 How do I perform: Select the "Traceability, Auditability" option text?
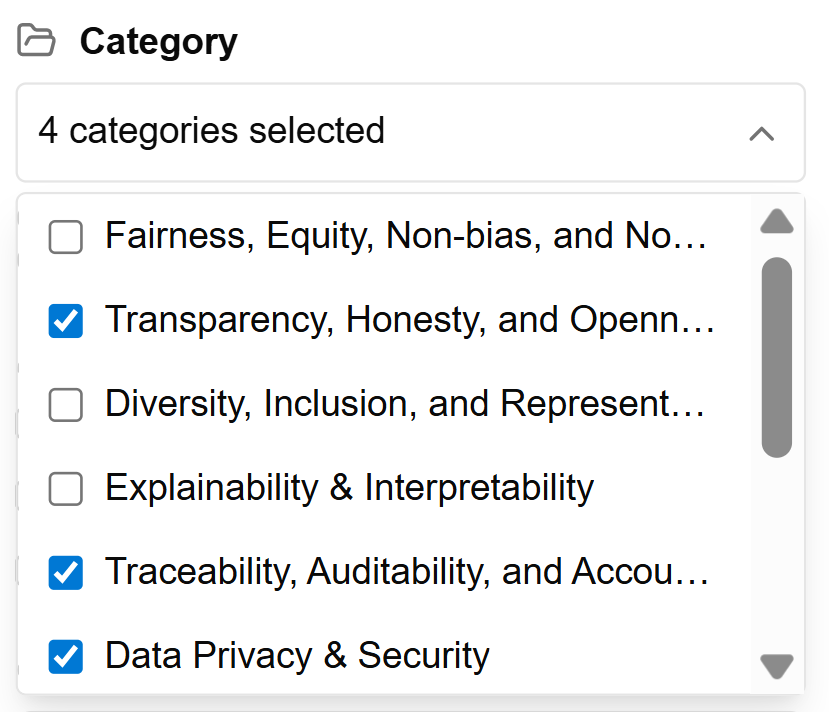(x=407, y=571)
